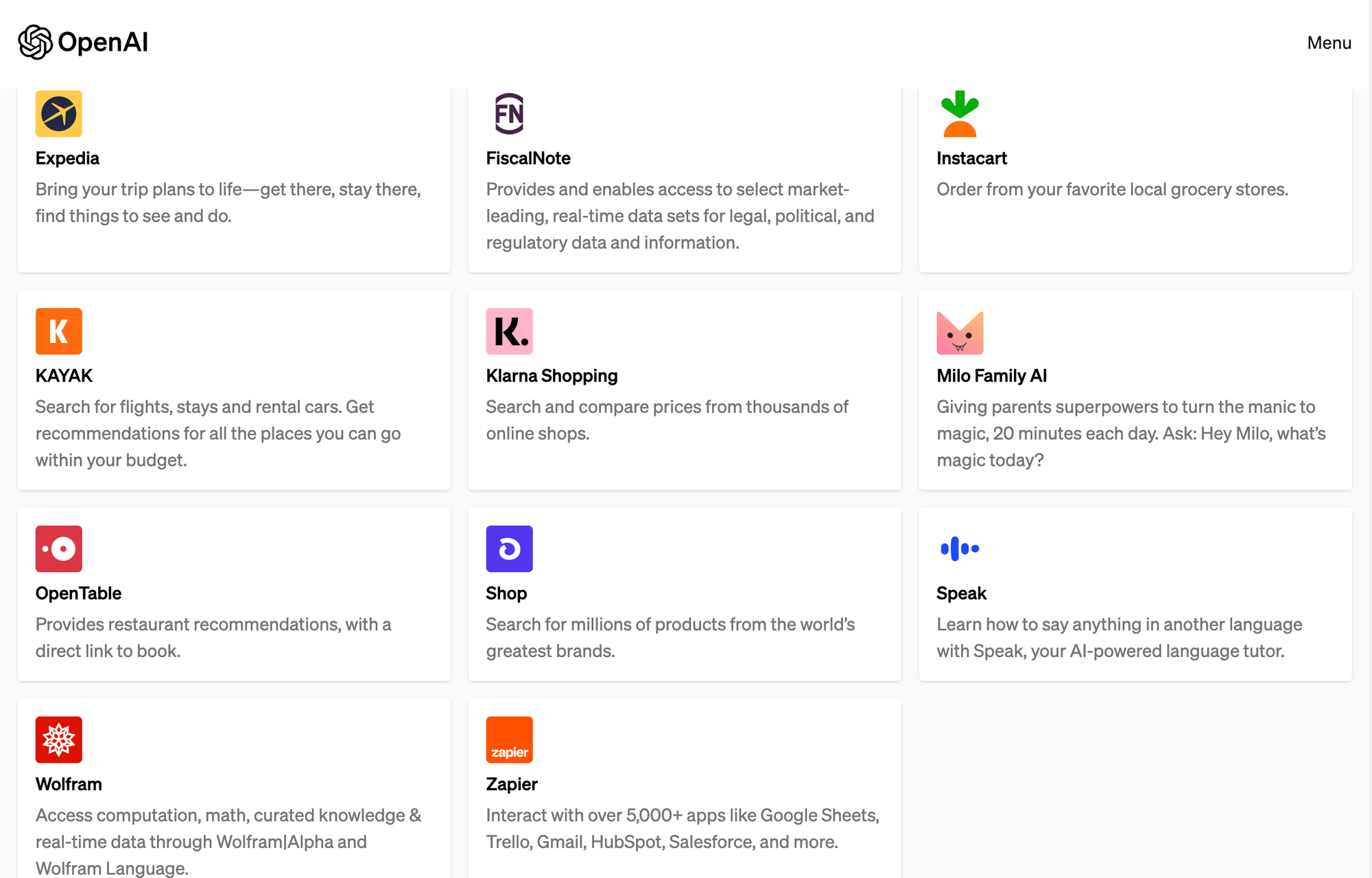Click the Speak plugin title text
The height and width of the screenshot is (878, 1372).
click(960, 593)
